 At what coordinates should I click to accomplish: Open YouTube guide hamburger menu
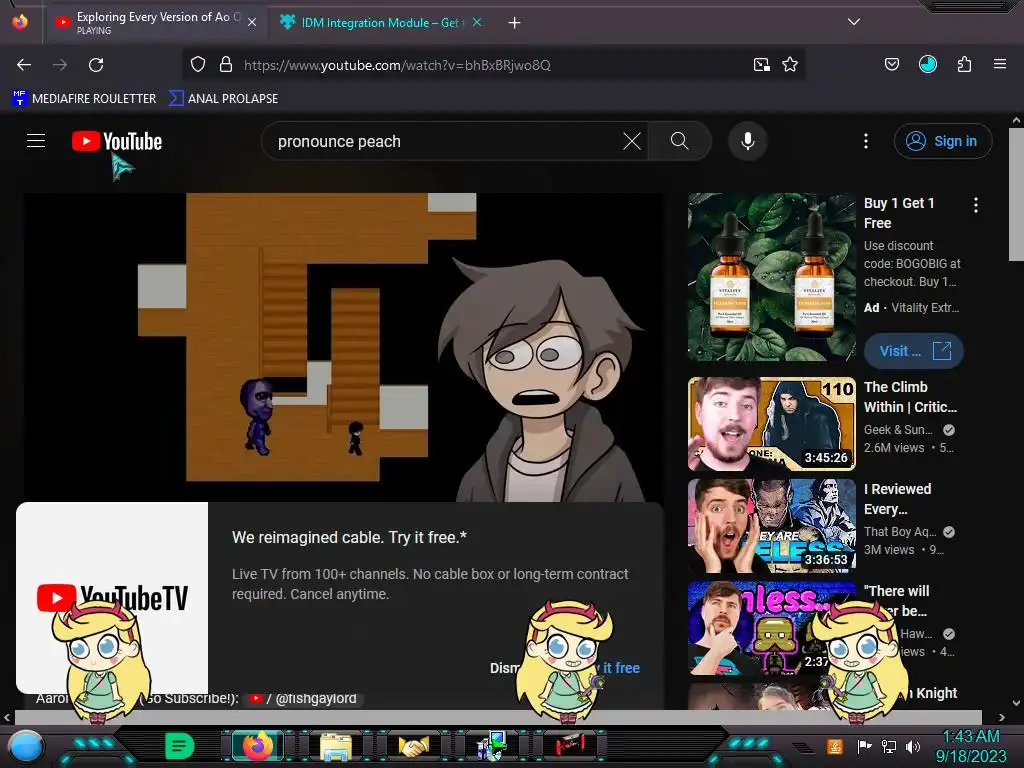tap(36, 141)
